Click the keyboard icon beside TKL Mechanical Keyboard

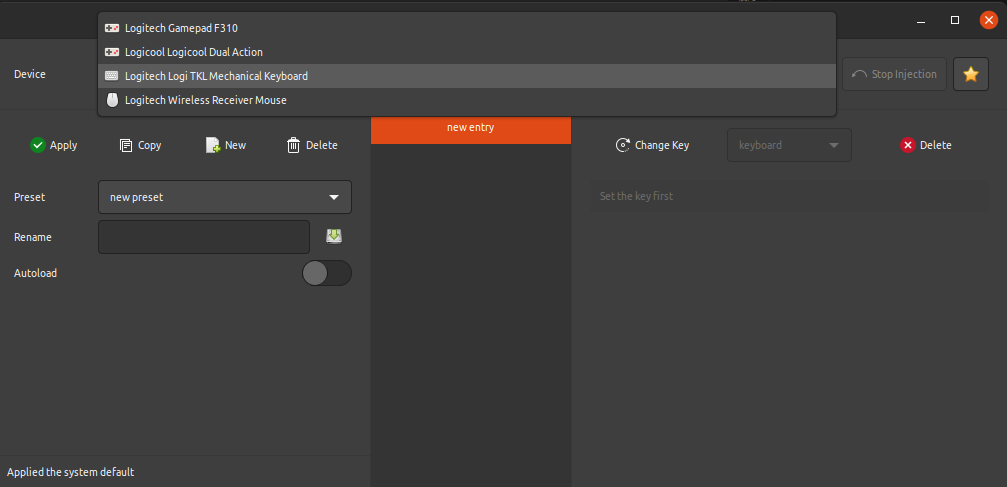coord(112,76)
